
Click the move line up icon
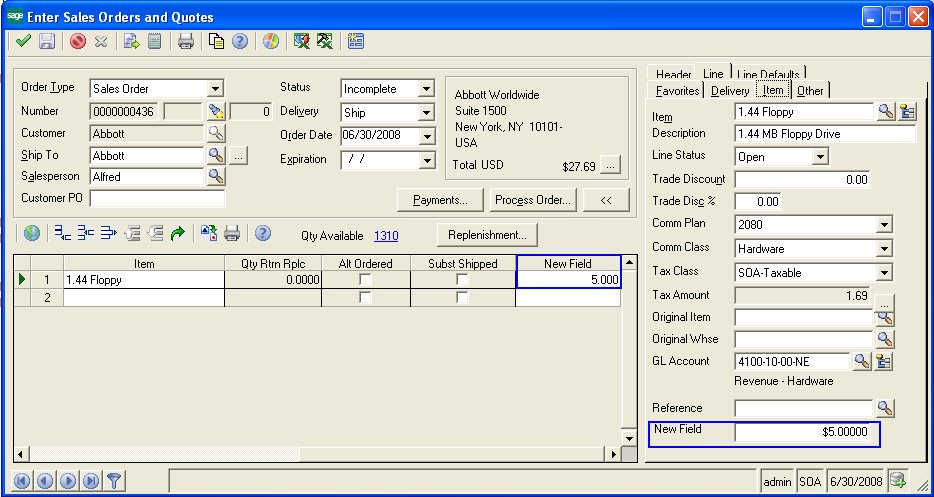(x=132, y=233)
